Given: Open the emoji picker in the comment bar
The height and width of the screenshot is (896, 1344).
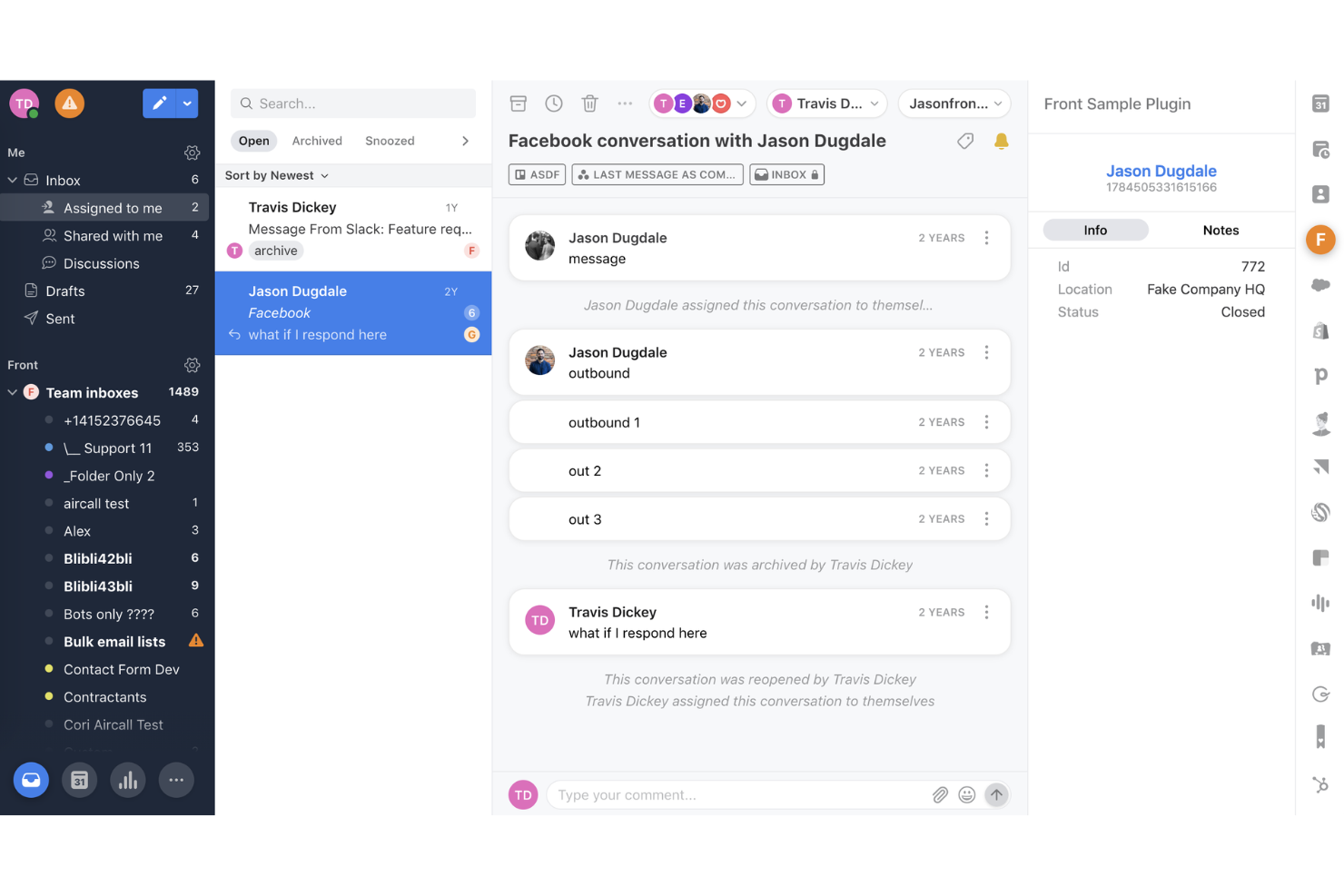Looking at the screenshot, I should pyautogui.click(x=967, y=794).
